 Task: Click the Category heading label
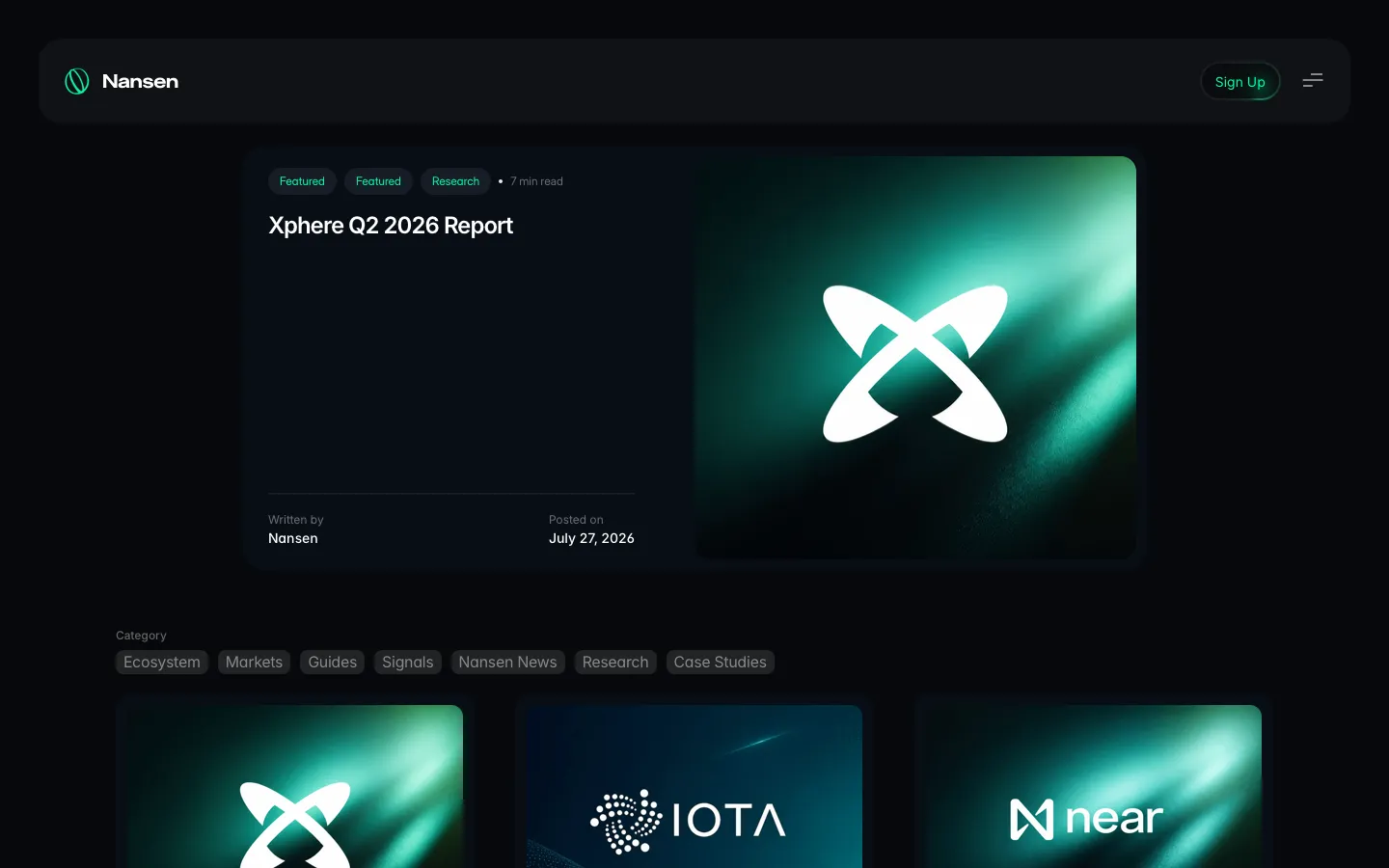(x=141, y=635)
